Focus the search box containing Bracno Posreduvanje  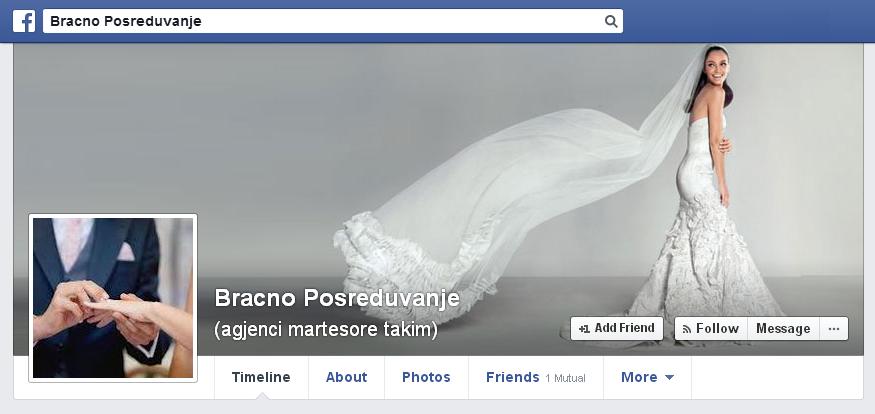pyautogui.click(x=320, y=21)
